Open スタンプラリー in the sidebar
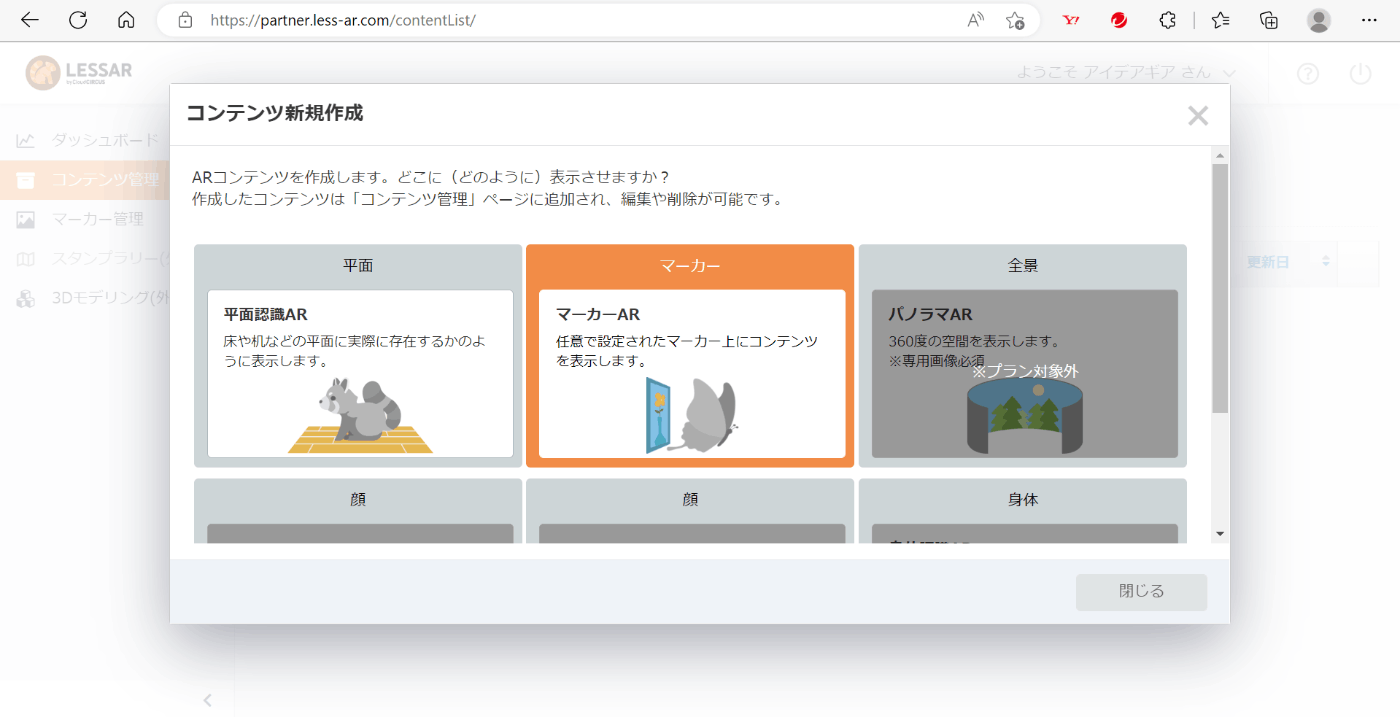This screenshot has width=1400, height=717. [x=110, y=259]
